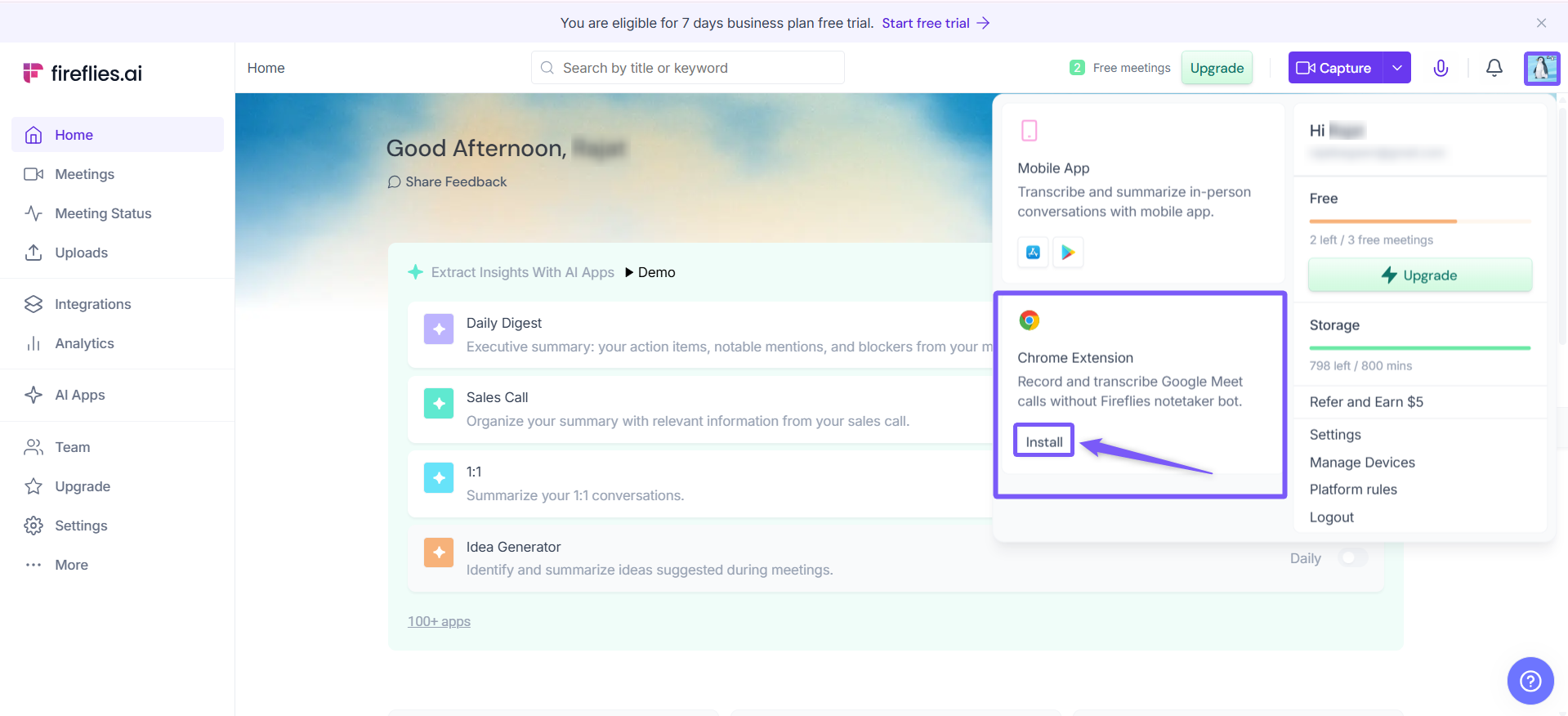Screen dimensions: 1568x716
Task: Open Meetings in the sidebar
Action: pyautogui.click(x=84, y=174)
